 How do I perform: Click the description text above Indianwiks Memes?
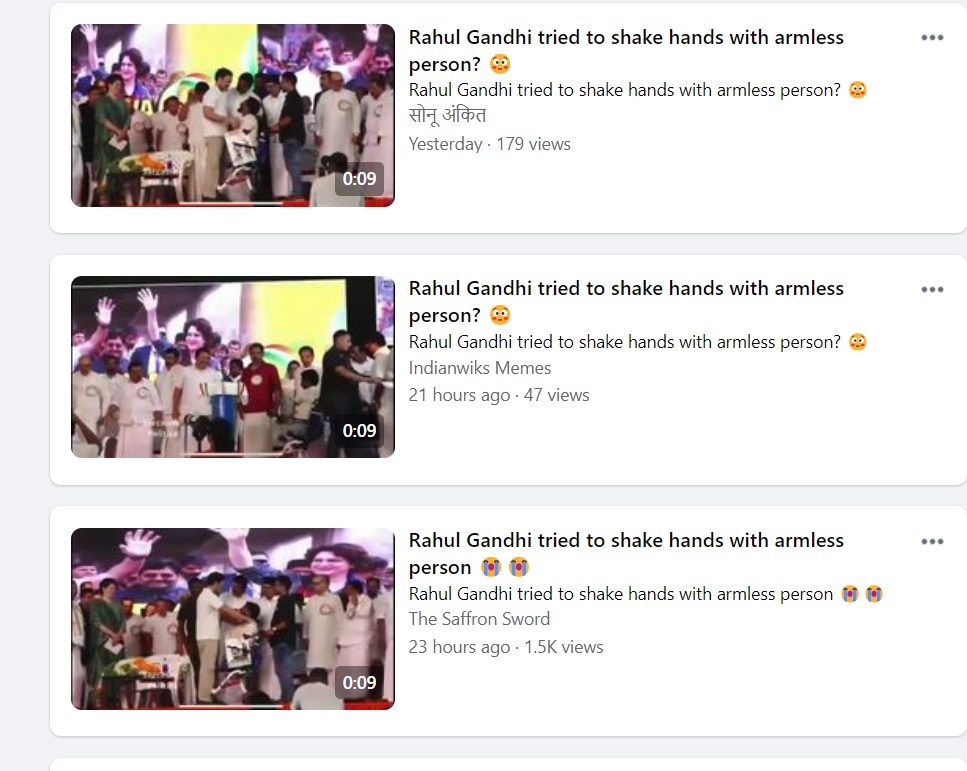tap(638, 342)
